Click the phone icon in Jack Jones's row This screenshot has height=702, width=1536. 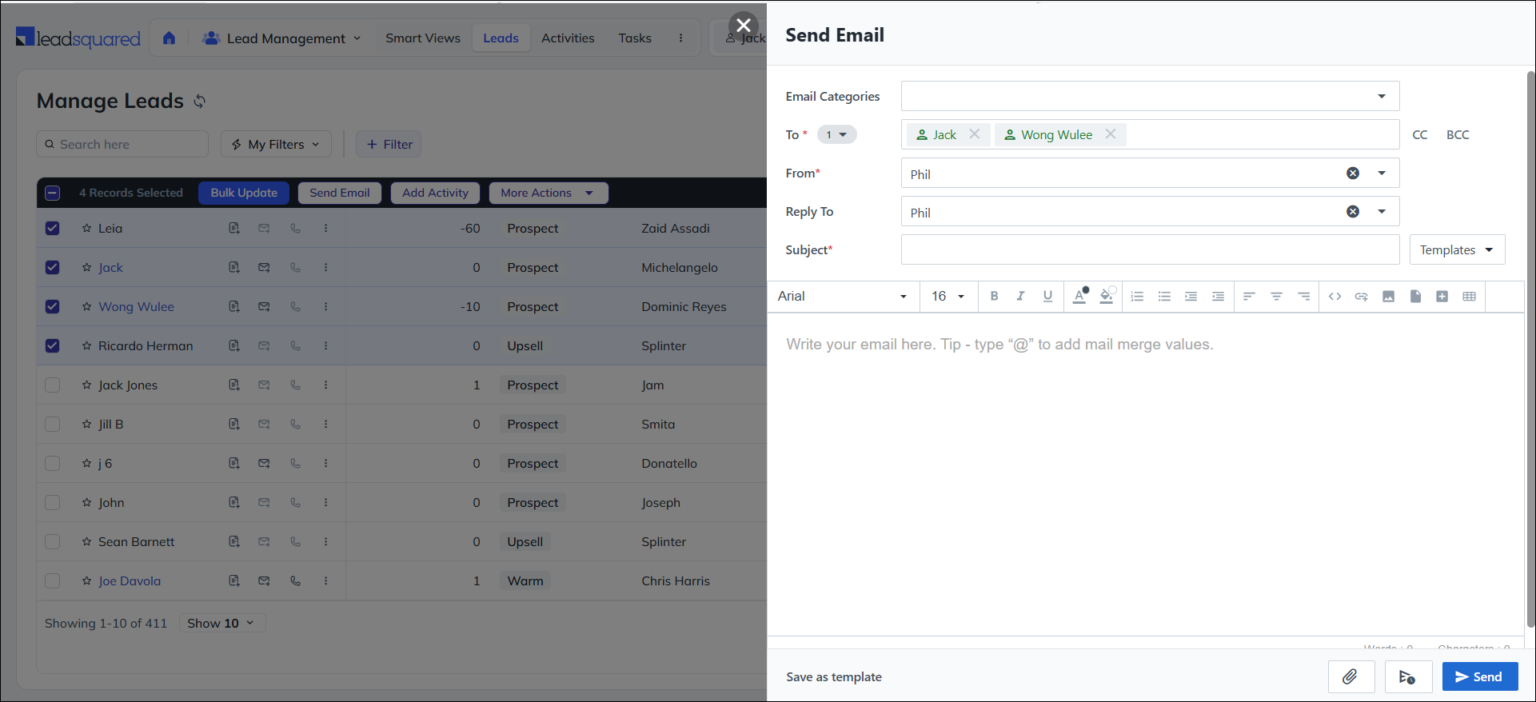[x=294, y=385]
